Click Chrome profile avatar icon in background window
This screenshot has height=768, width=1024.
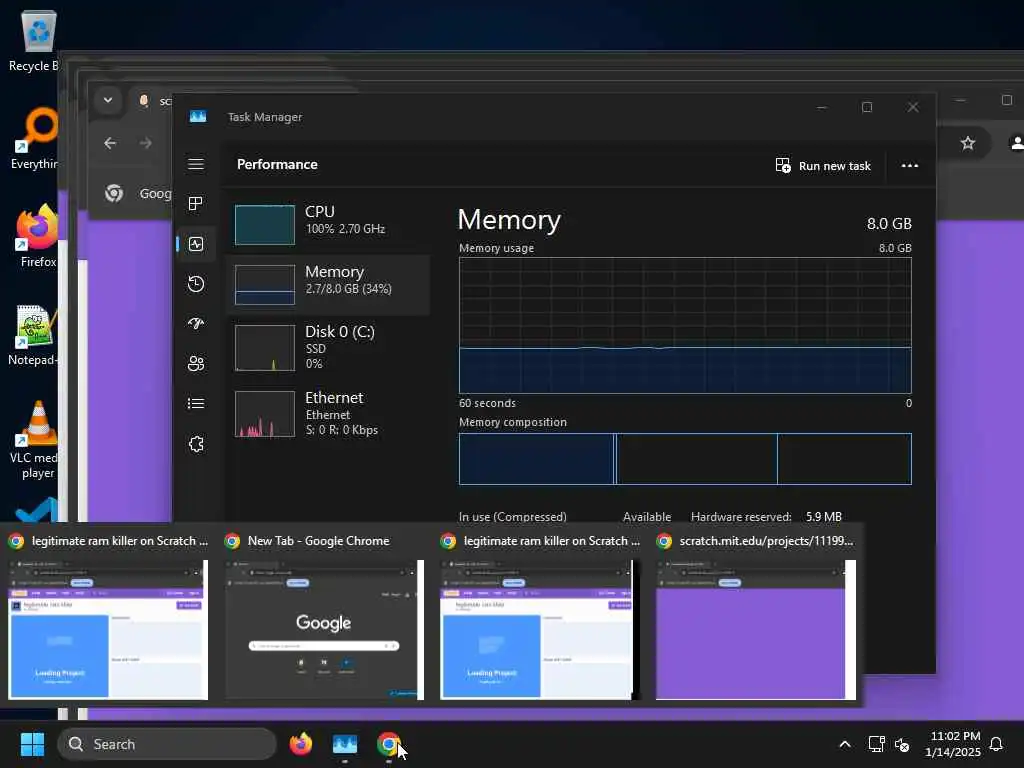[1016, 143]
